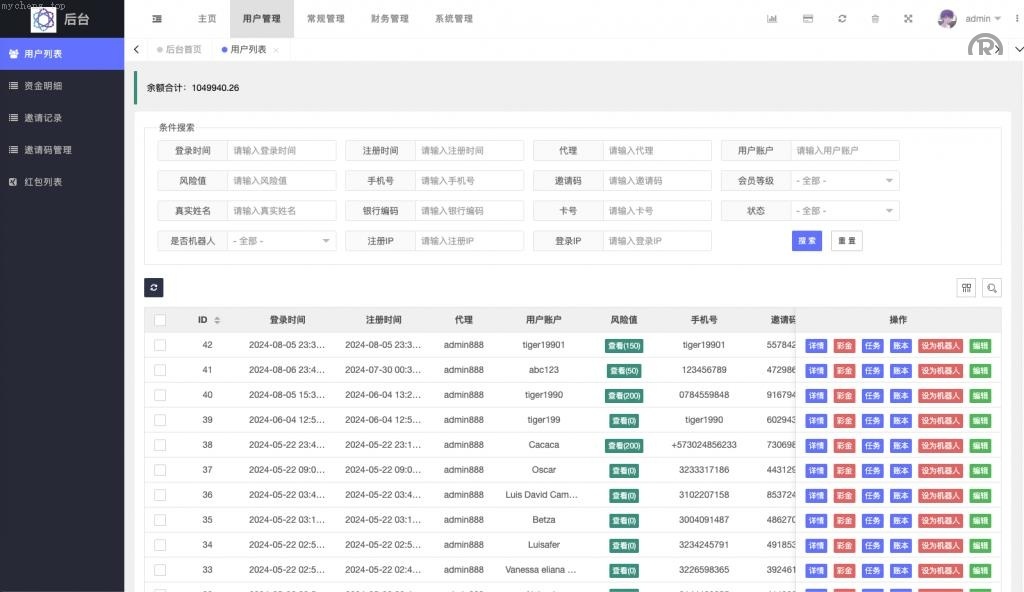
Task: Open the 会员等级 dropdown
Action: 845,181
